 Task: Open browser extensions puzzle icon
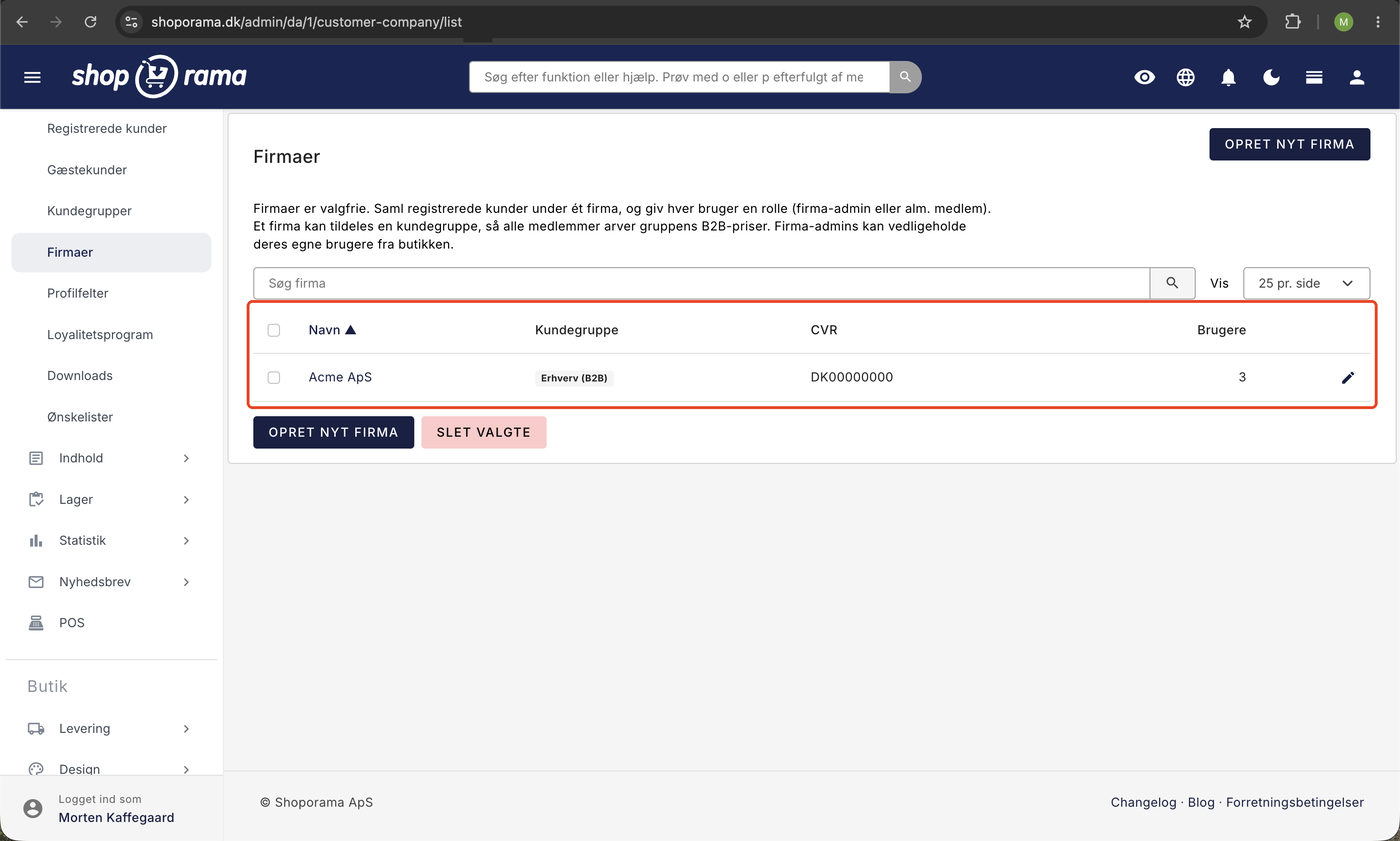click(1293, 21)
